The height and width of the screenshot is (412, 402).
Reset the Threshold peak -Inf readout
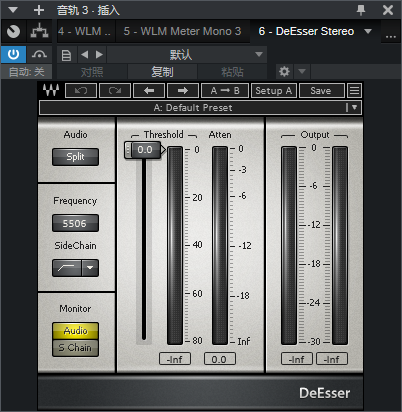point(175,359)
